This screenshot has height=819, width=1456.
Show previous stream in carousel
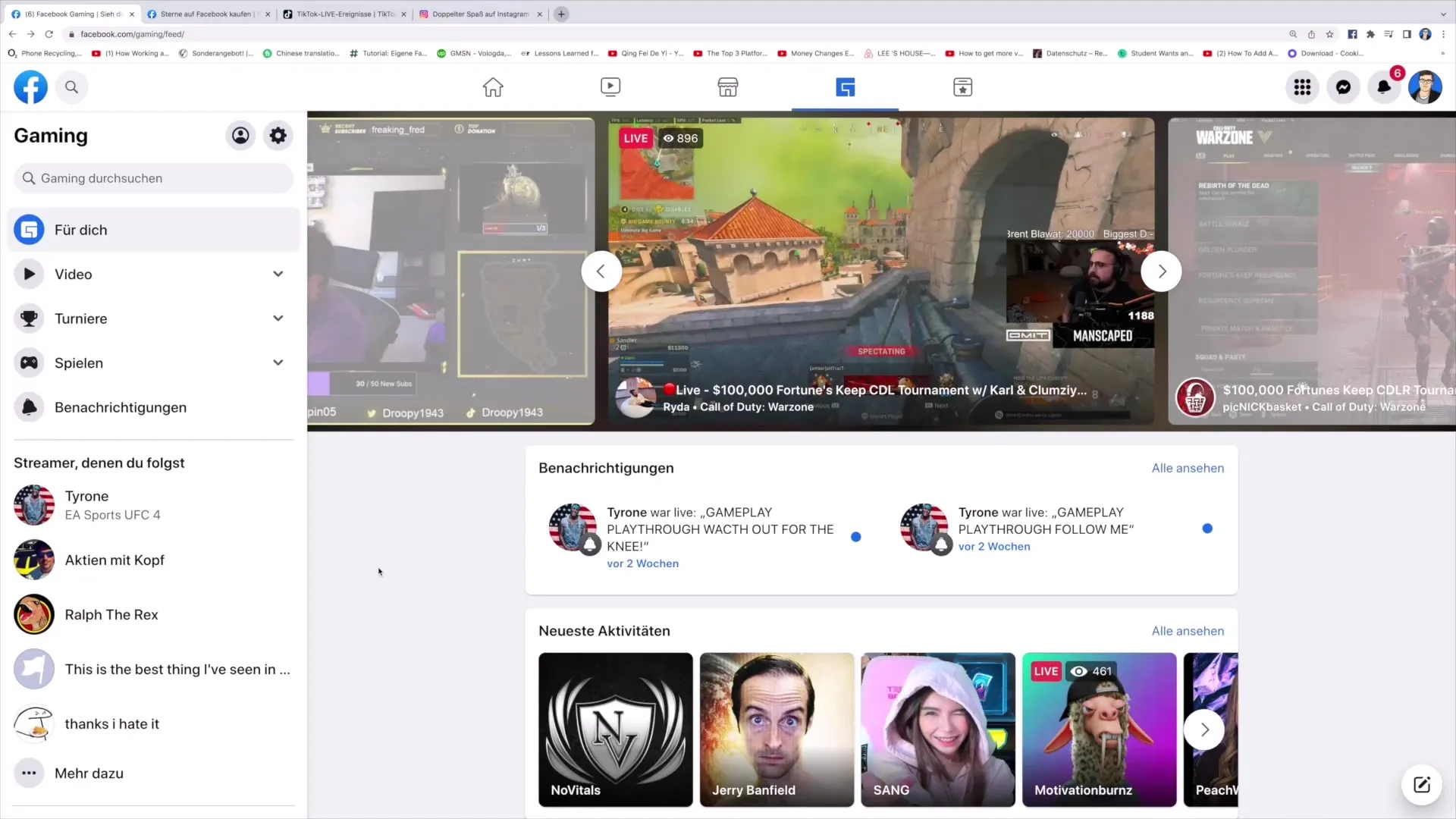pyautogui.click(x=601, y=271)
